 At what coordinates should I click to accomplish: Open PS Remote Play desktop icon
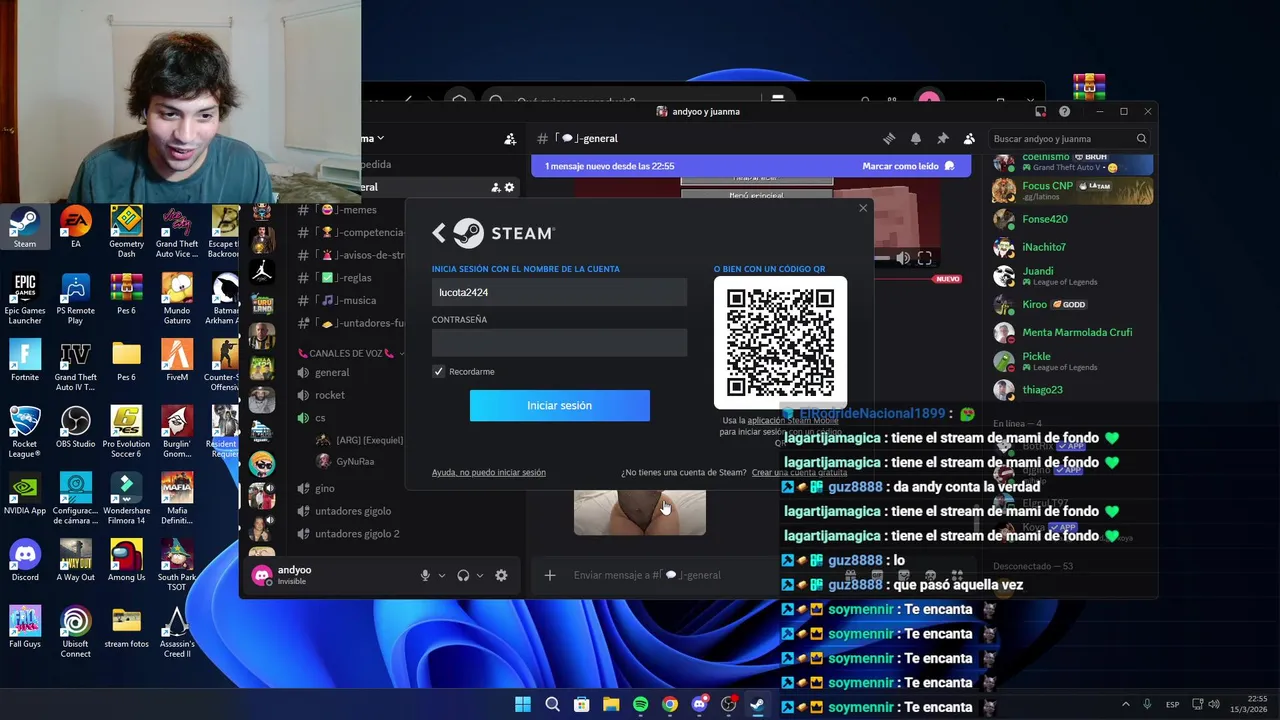point(75,299)
